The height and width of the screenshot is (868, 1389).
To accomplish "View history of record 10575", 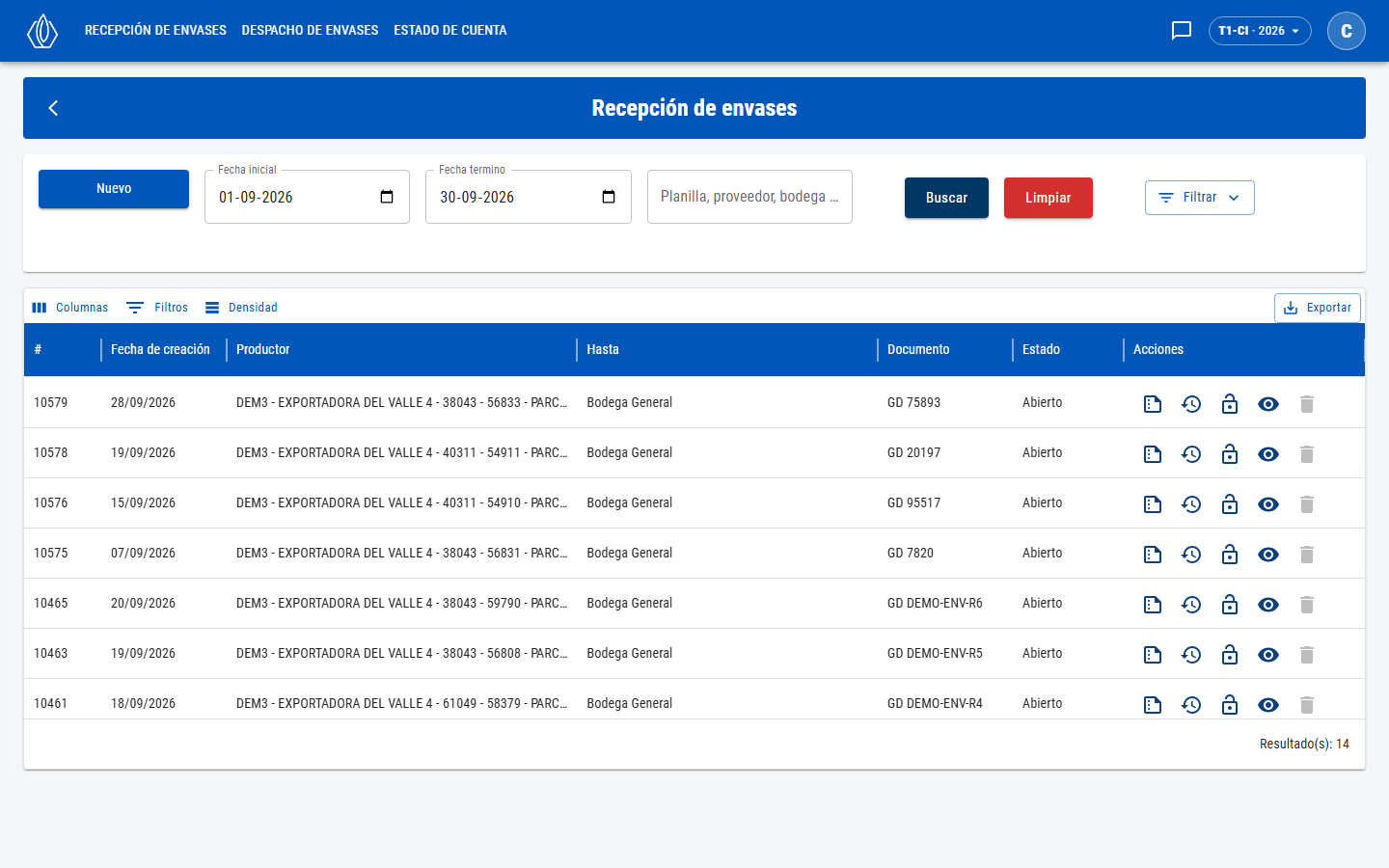I will pyautogui.click(x=1191, y=555).
